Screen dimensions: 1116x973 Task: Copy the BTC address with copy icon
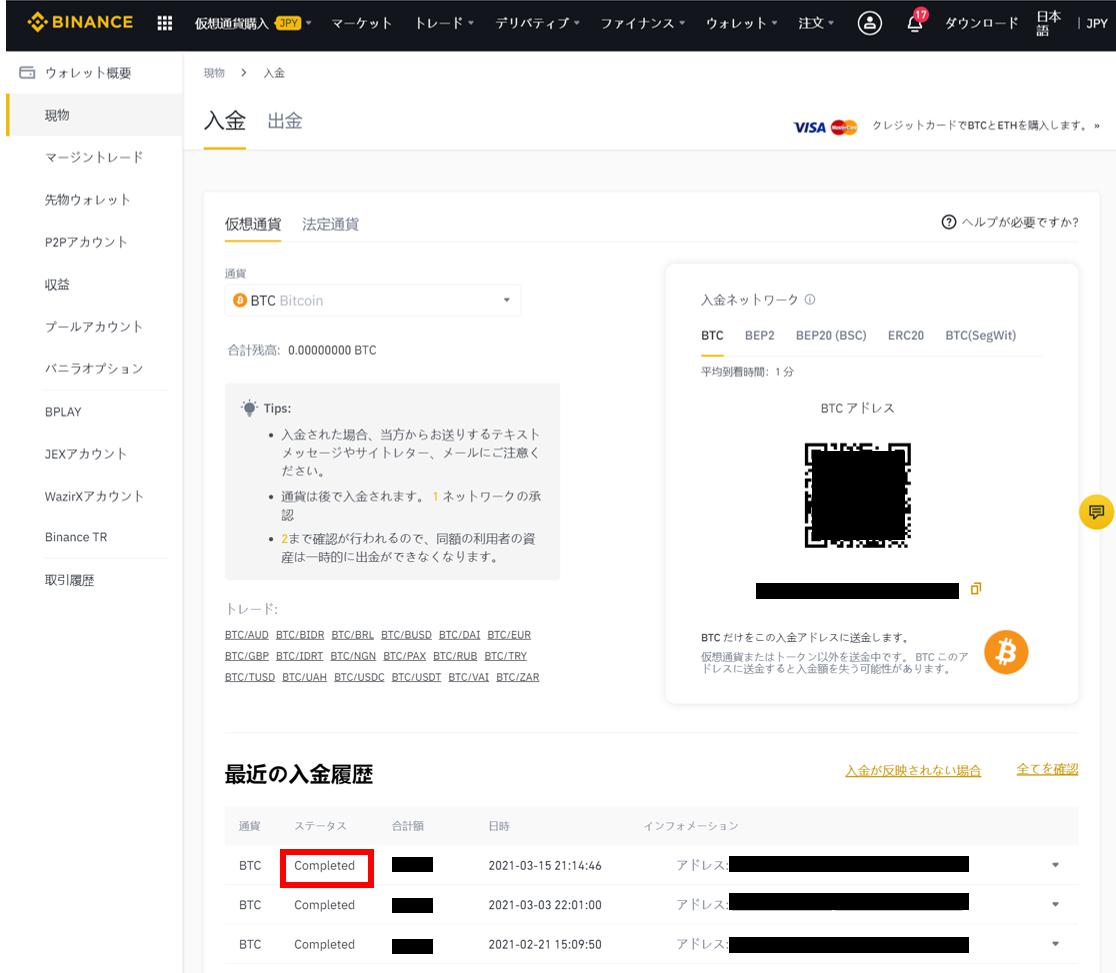[x=976, y=589]
